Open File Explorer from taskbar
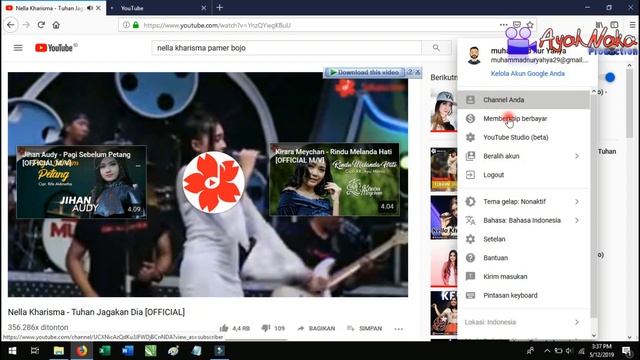640x360 pixels. (x=58, y=351)
